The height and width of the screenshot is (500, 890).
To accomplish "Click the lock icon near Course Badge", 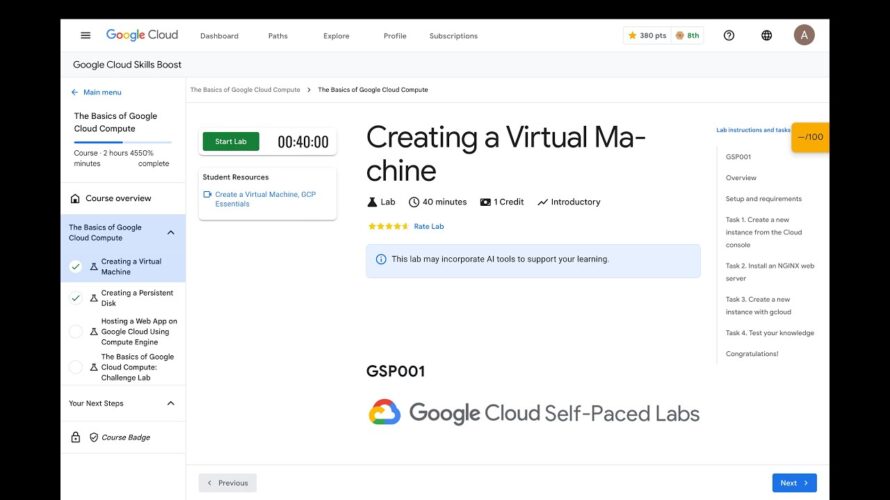I will click(x=75, y=437).
